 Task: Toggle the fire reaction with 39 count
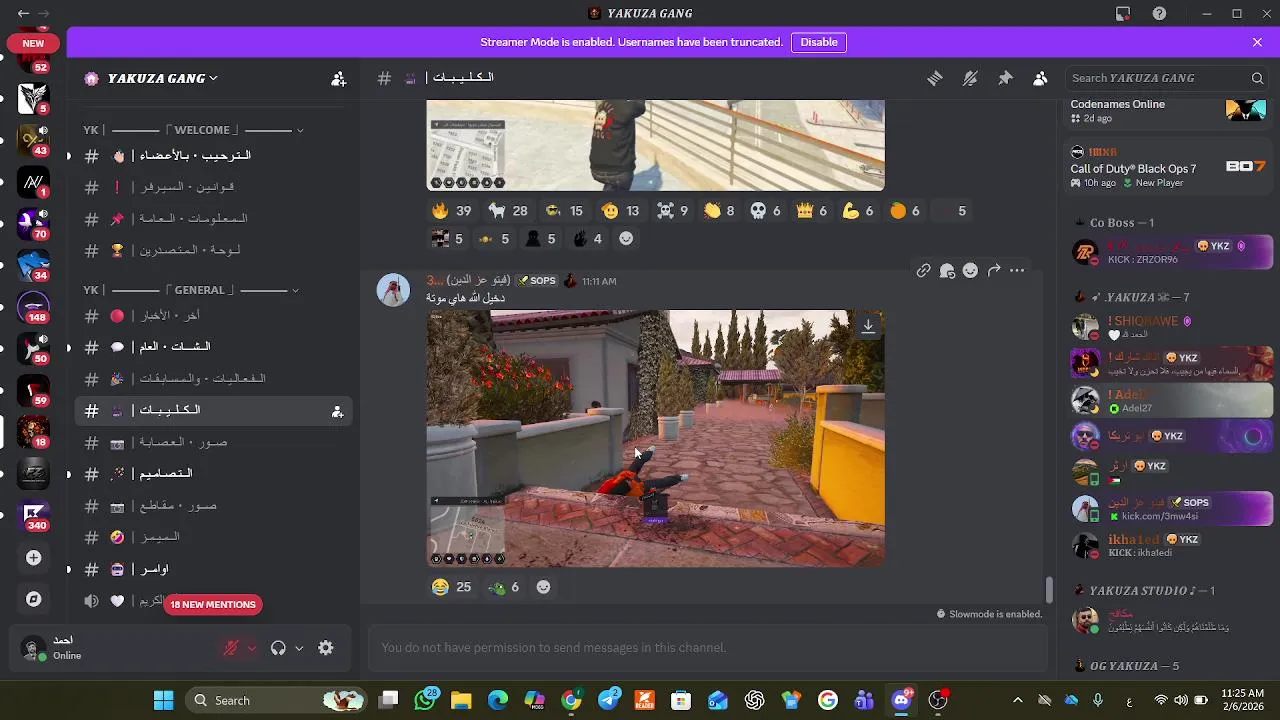(451, 211)
